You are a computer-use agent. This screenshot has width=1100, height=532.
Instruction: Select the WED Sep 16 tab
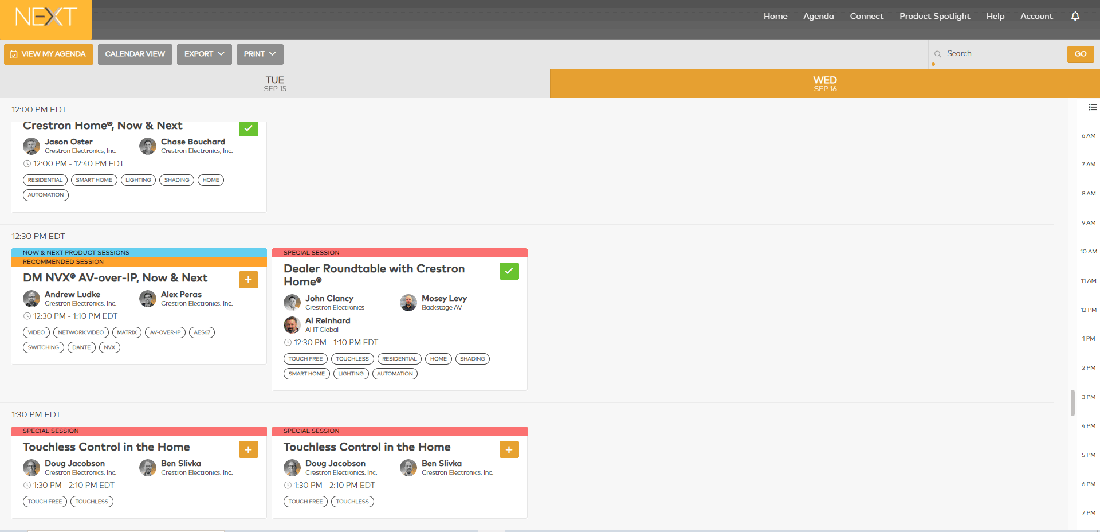(825, 84)
